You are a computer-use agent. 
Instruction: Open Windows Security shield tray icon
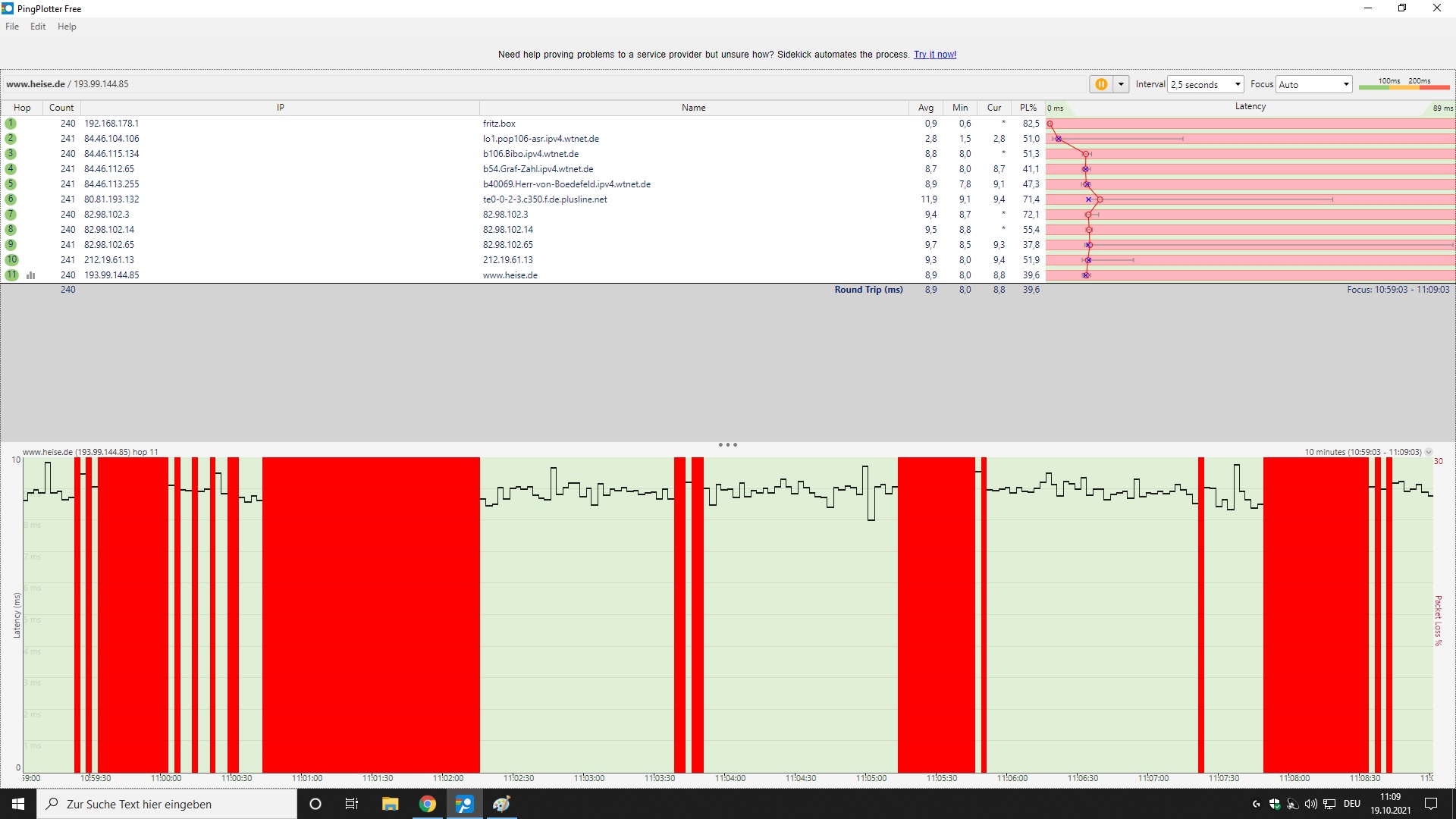[1275, 804]
